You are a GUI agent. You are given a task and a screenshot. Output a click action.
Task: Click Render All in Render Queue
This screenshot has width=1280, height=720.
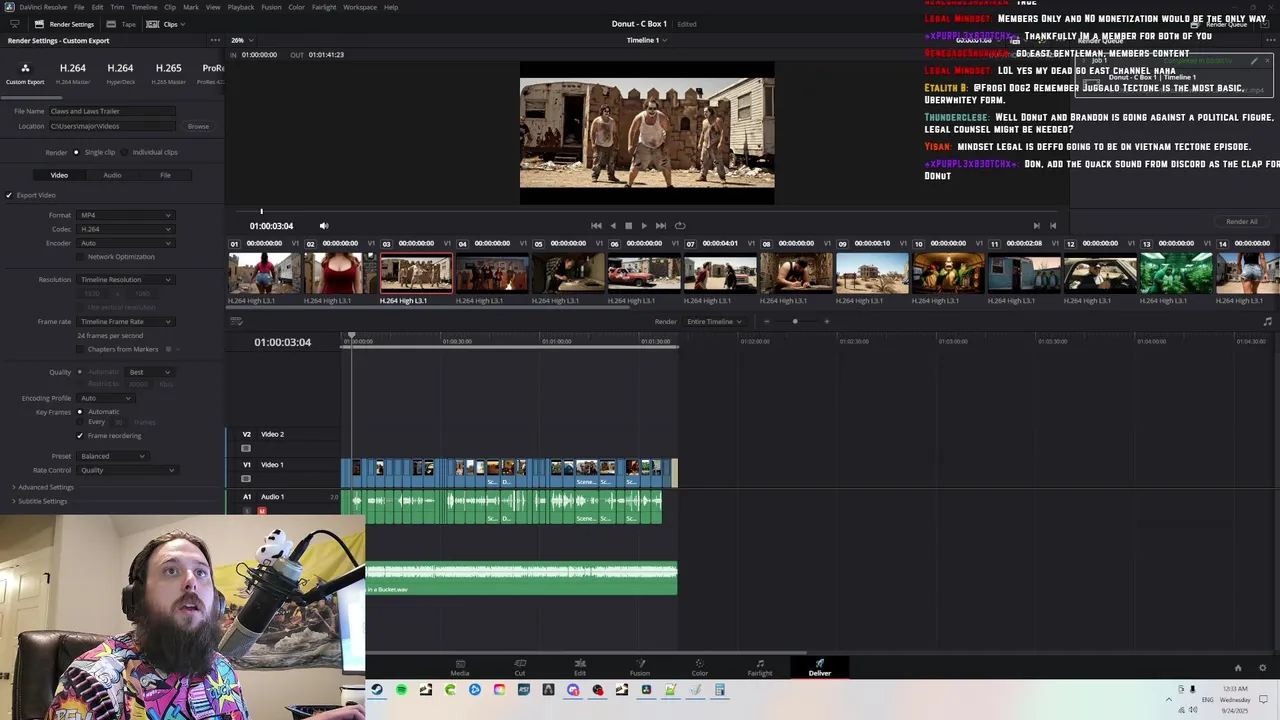tap(1242, 222)
